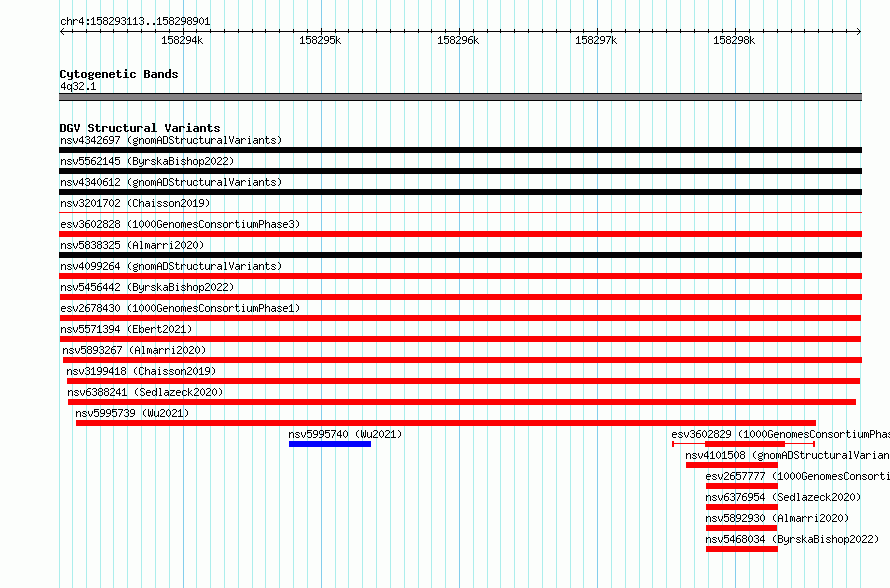
Task: Click the 158295k ruler position
Action: click(x=320, y=40)
